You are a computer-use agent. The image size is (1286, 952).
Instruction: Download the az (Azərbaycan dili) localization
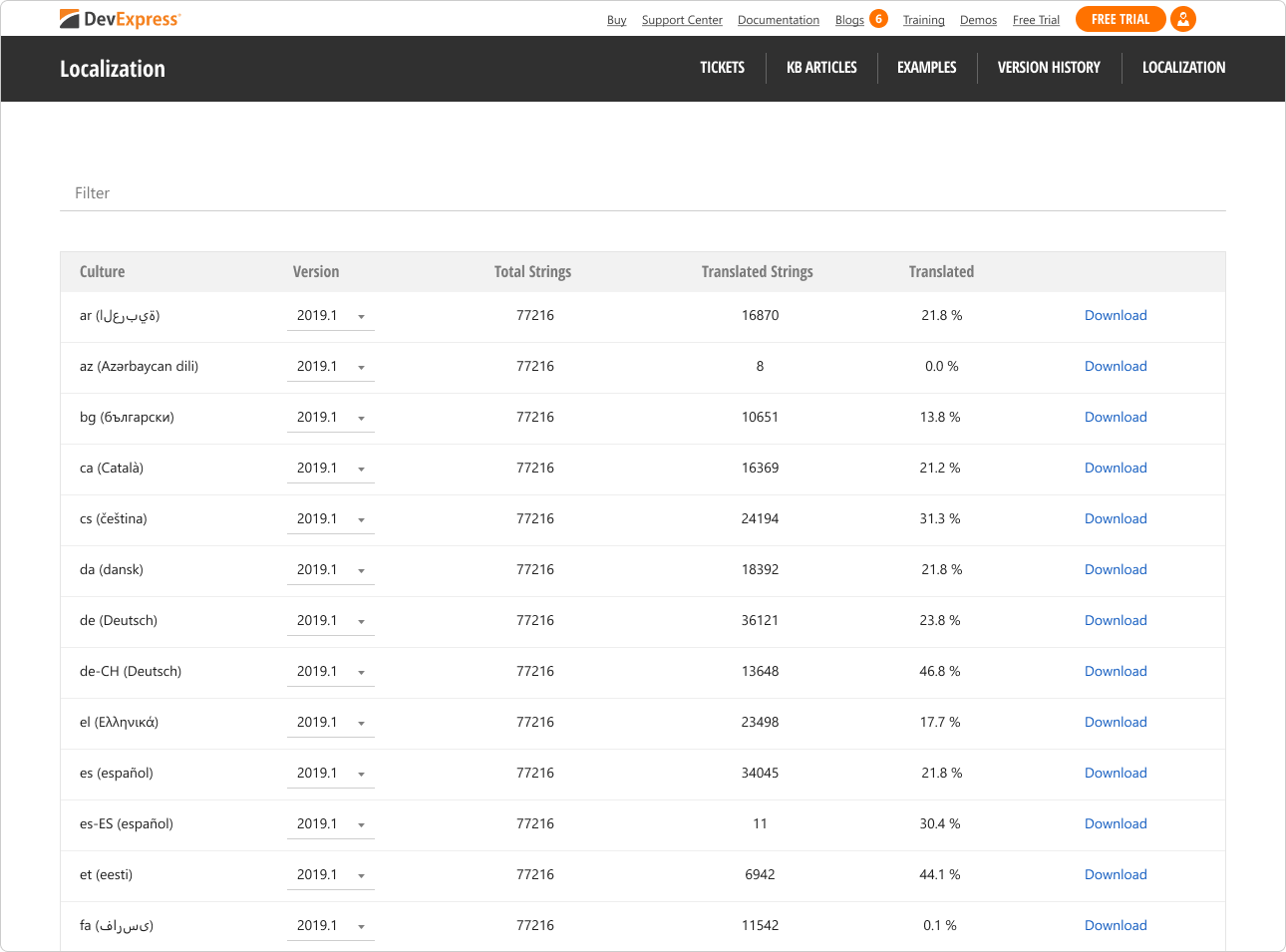(x=1116, y=367)
